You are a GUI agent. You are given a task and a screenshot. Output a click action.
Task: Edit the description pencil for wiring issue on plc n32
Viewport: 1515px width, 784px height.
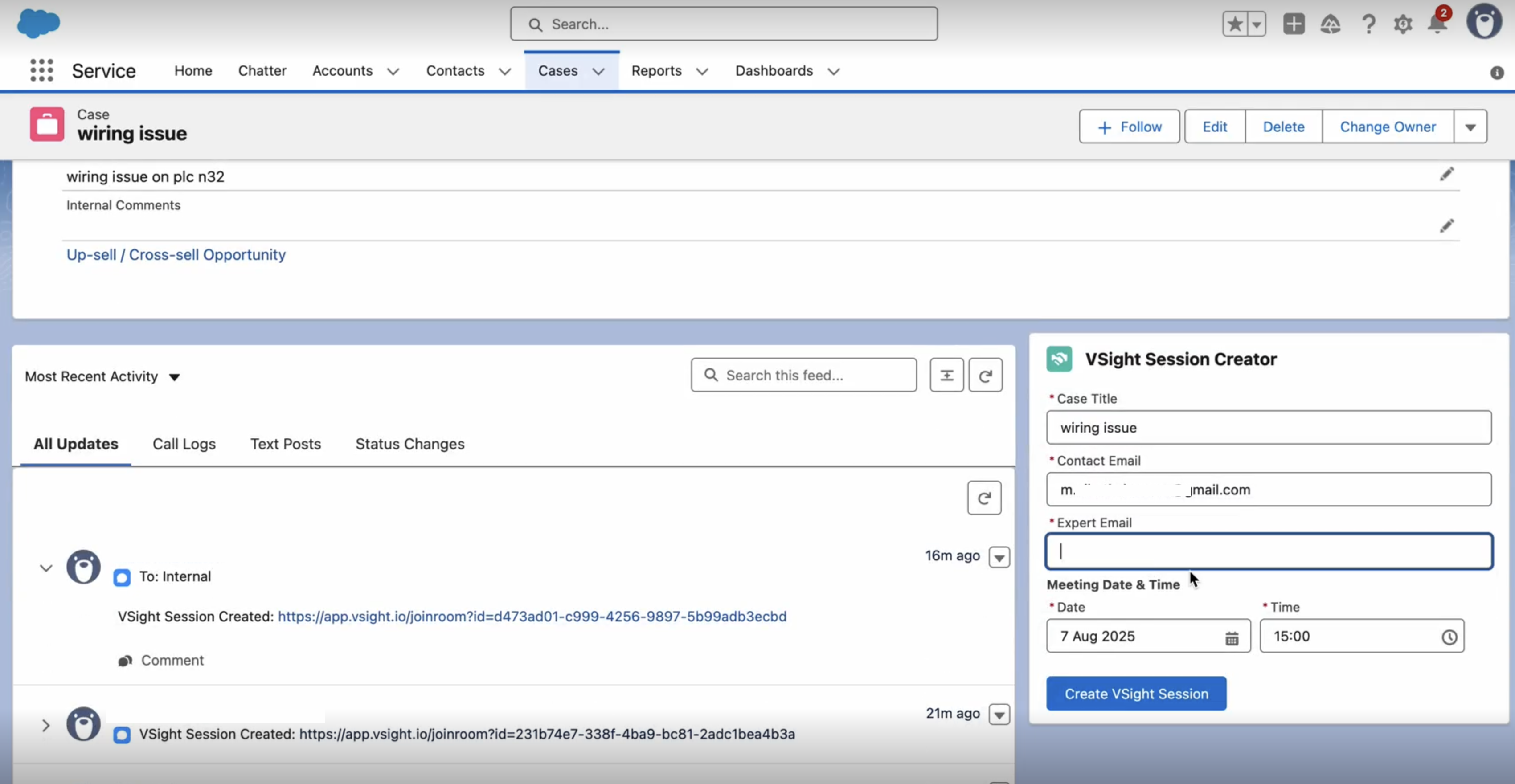1446,174
